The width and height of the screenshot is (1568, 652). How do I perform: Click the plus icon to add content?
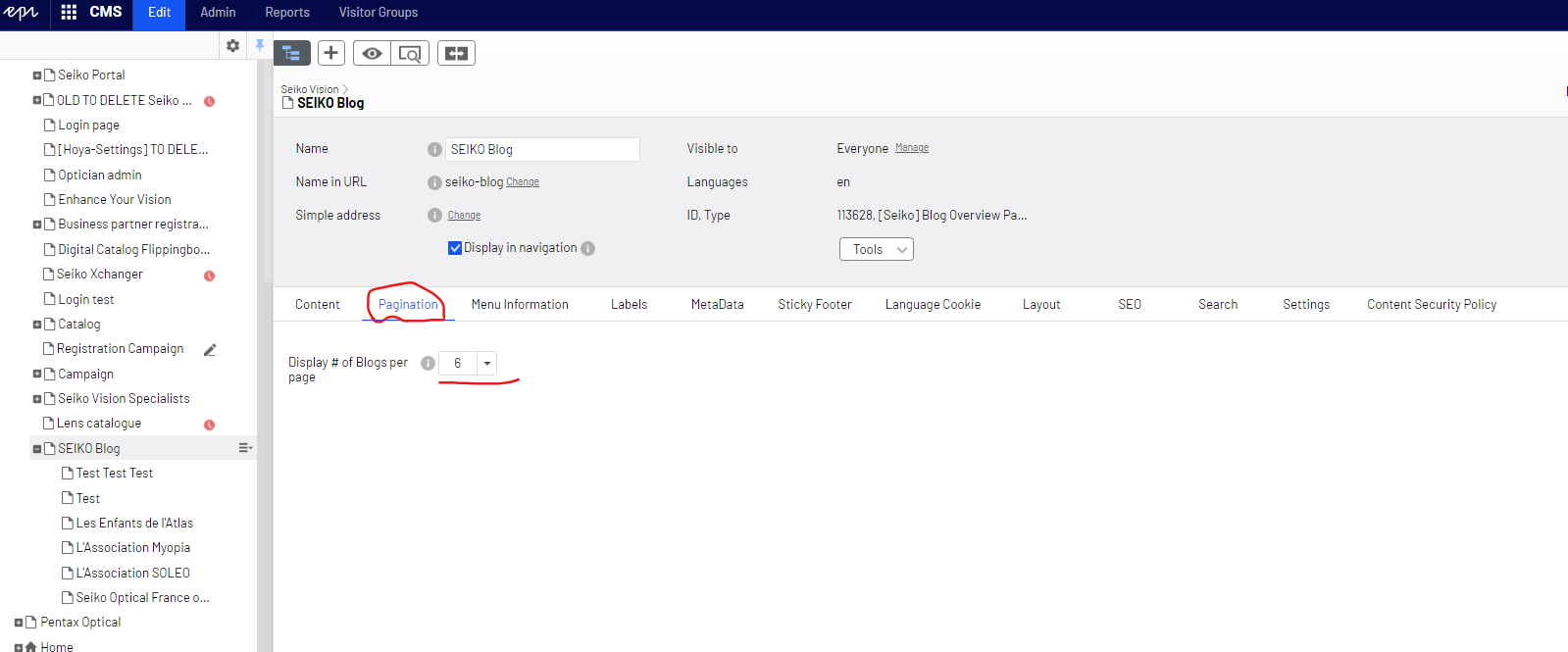click(331, 53)
